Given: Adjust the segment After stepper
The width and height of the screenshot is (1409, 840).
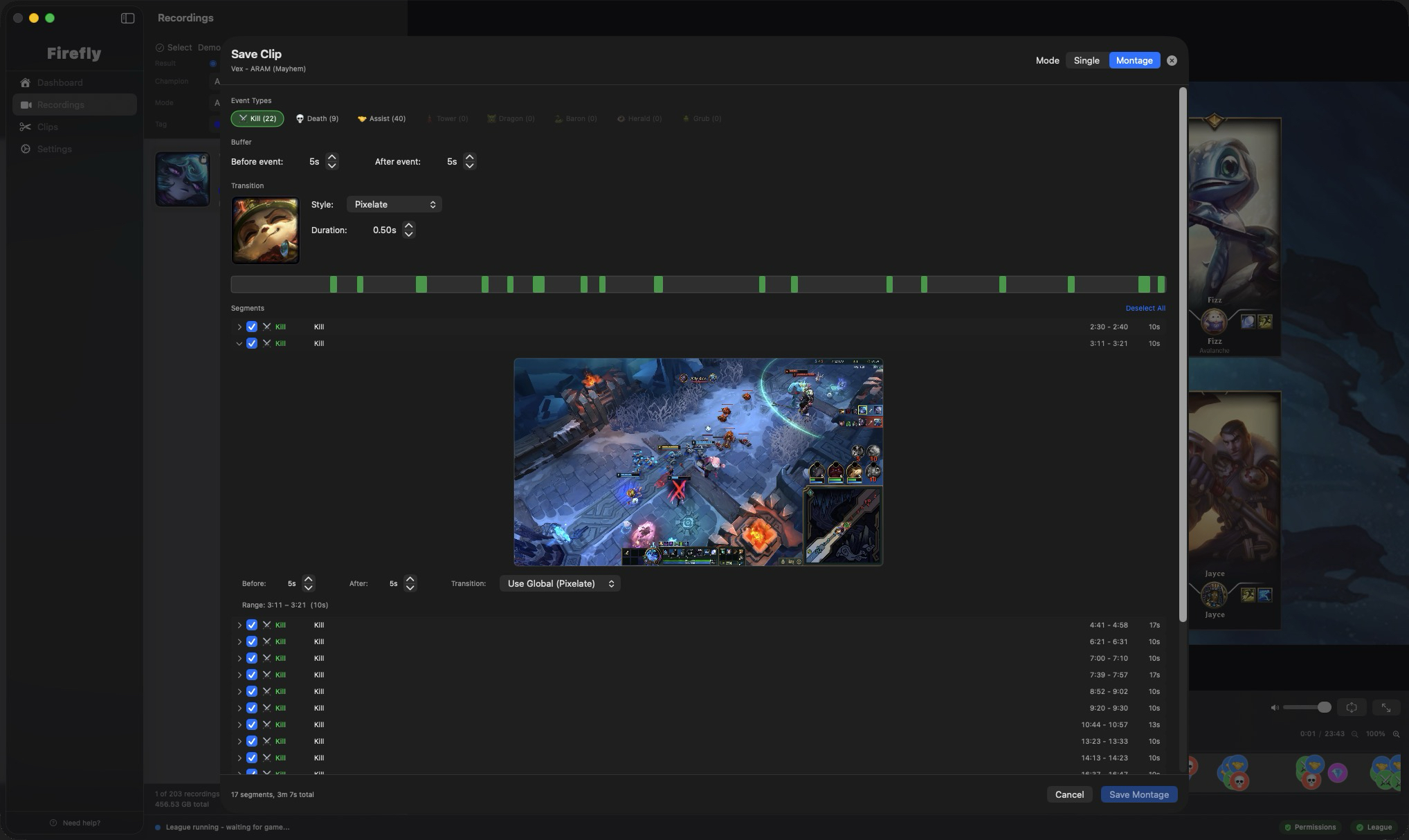Looking at the screenshot, I should pos(410,583).
